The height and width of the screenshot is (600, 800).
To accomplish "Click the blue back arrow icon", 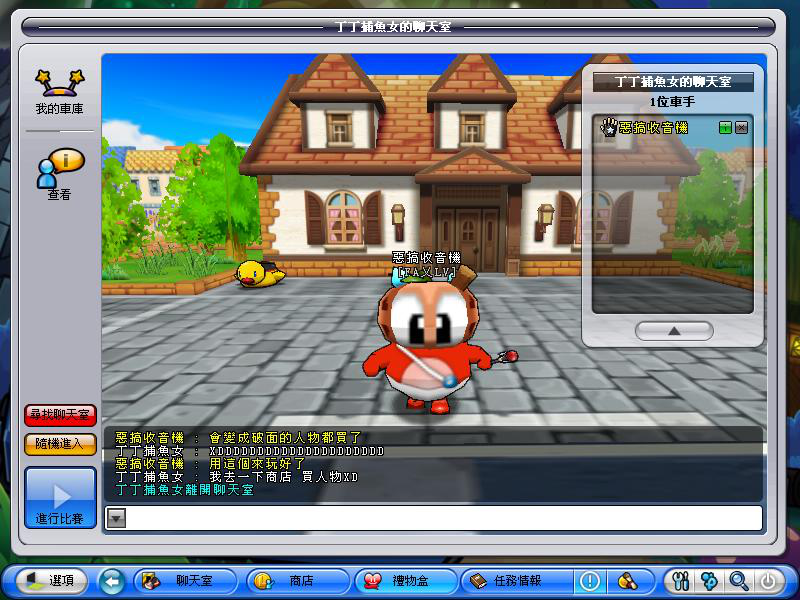I will point(112,580).
